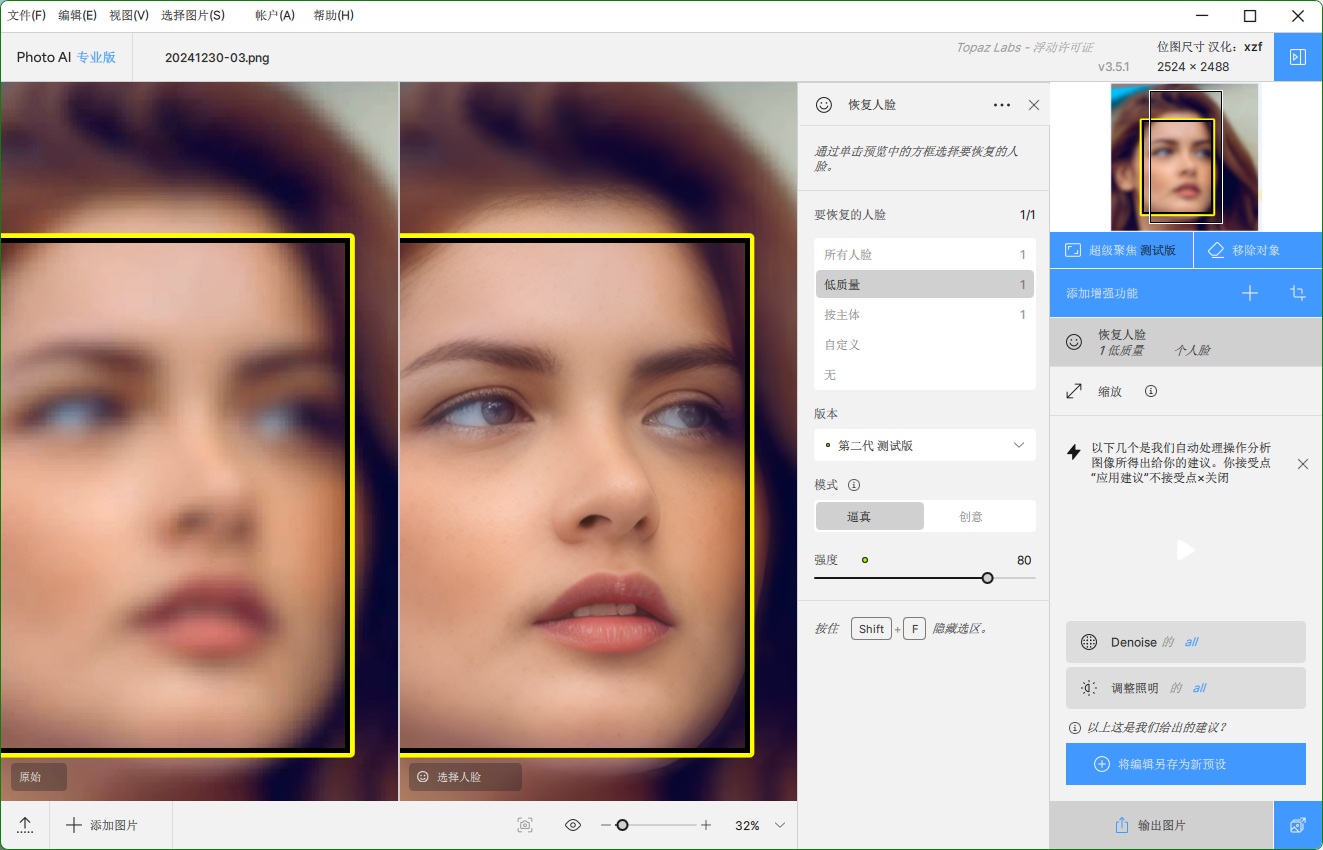
Task: Select the 恢复人脸 enhancement row
Action: coord(1186,342)
